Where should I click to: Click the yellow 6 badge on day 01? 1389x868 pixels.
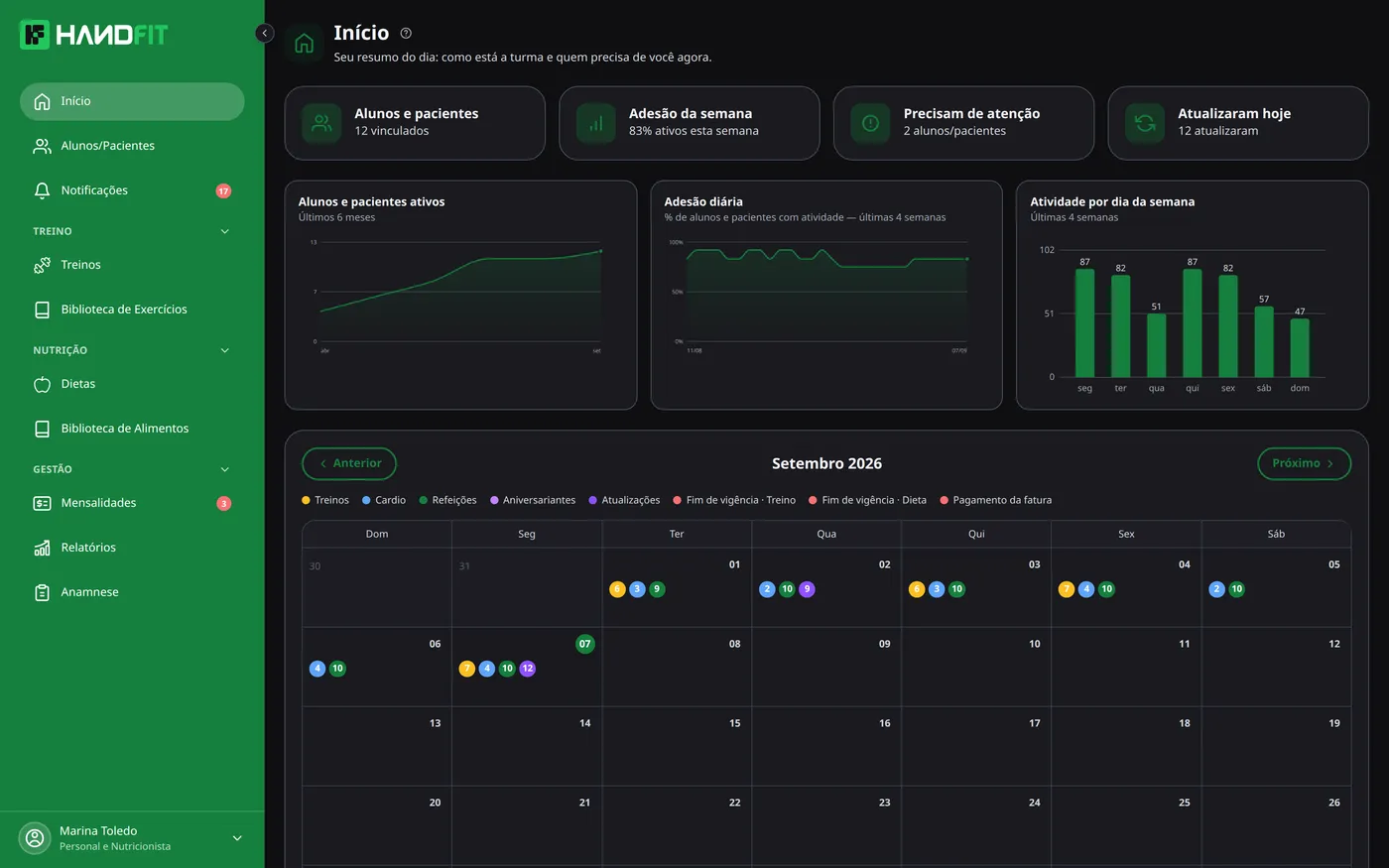coord(617,589)
